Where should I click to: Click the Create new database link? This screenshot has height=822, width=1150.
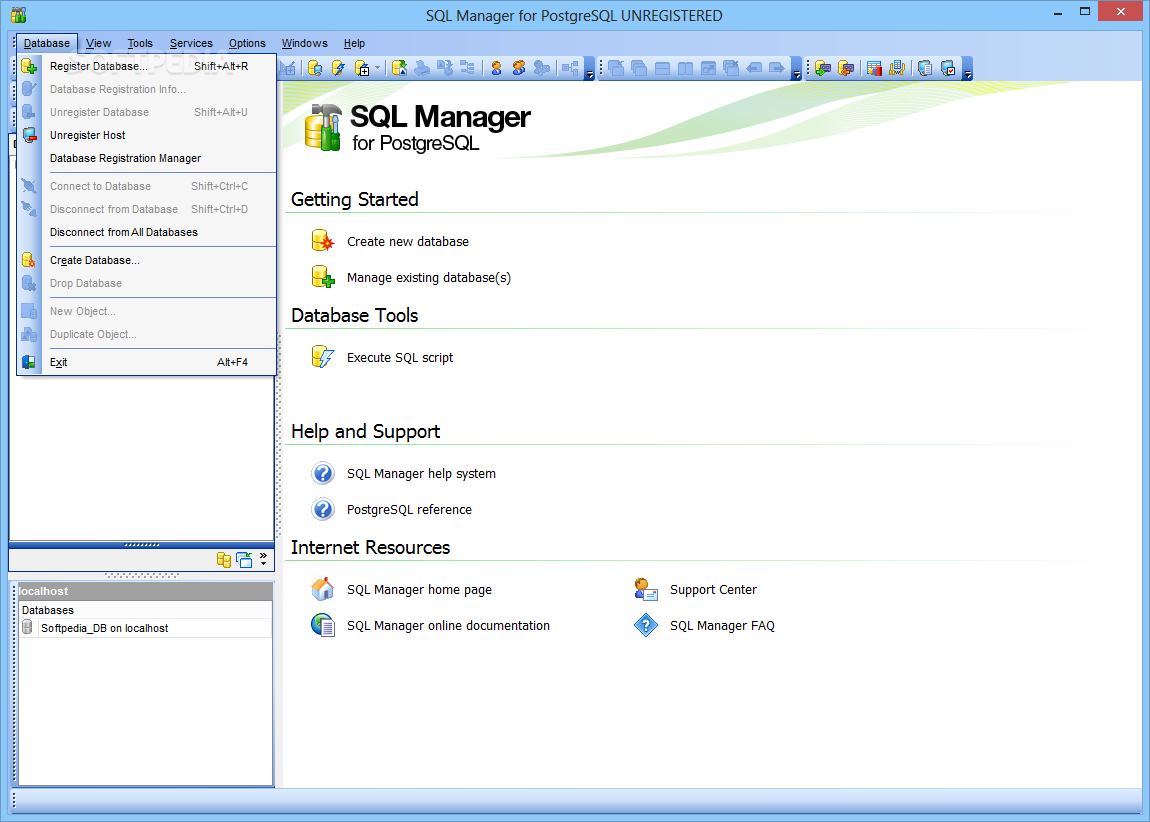tap(408, 241)
